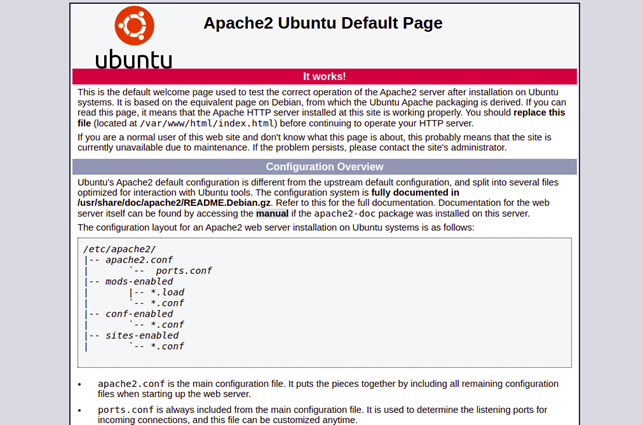Select the It works! banner text

pos(324,76)
